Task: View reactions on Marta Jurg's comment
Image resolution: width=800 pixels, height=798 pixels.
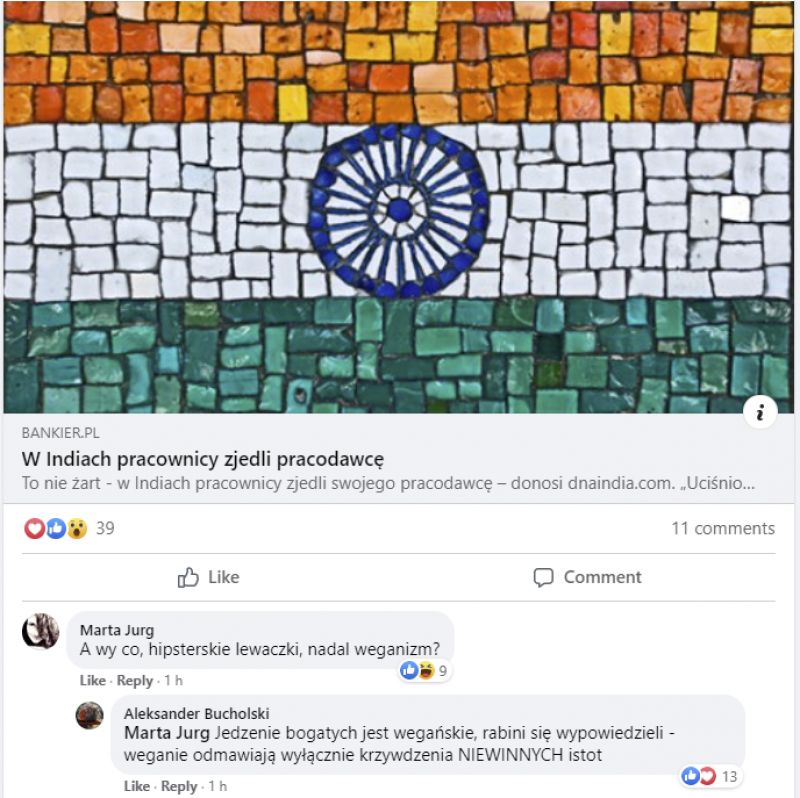Action: click(424, 670)
